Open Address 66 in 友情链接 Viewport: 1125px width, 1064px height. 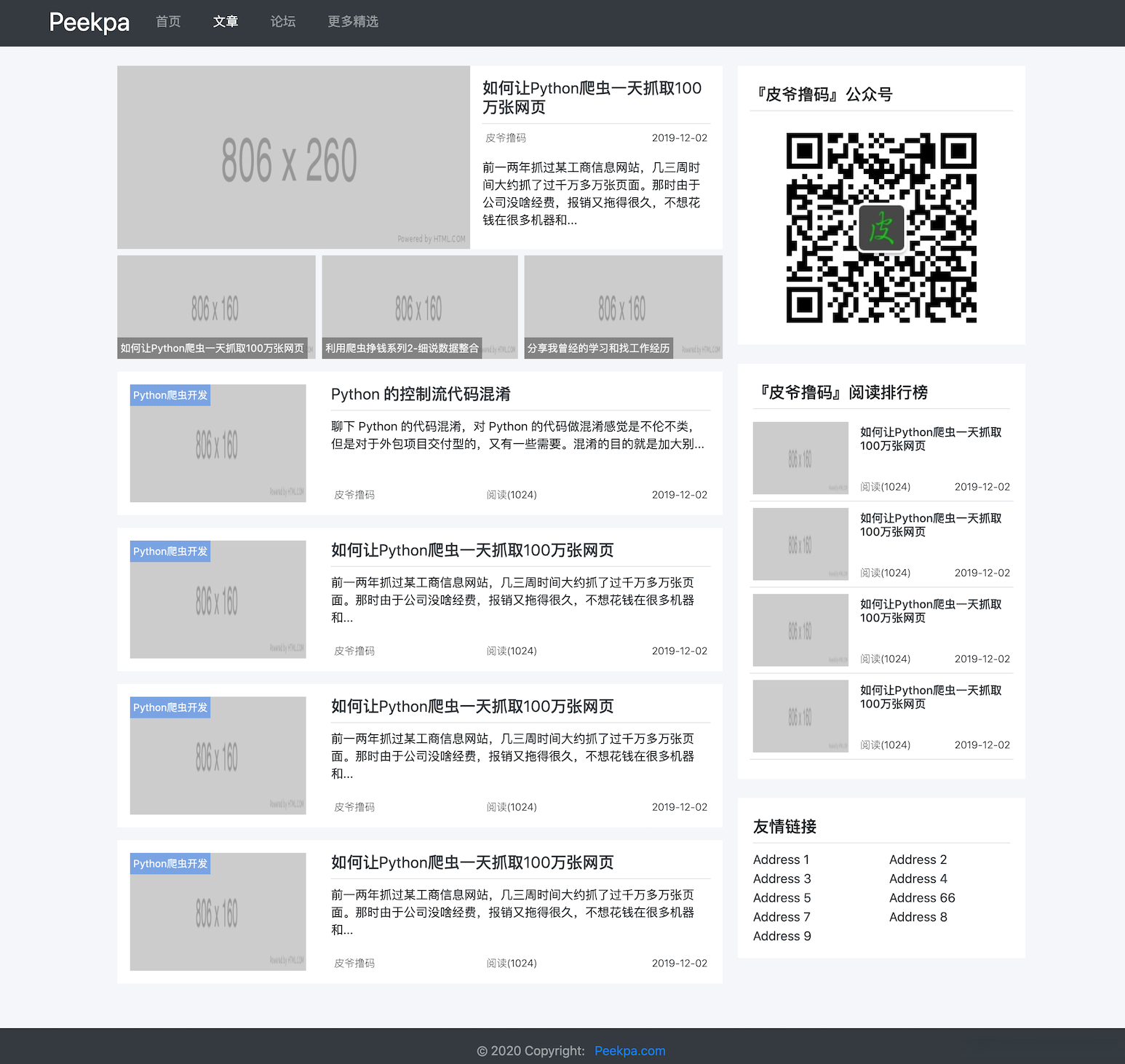[x=922, y=897]
